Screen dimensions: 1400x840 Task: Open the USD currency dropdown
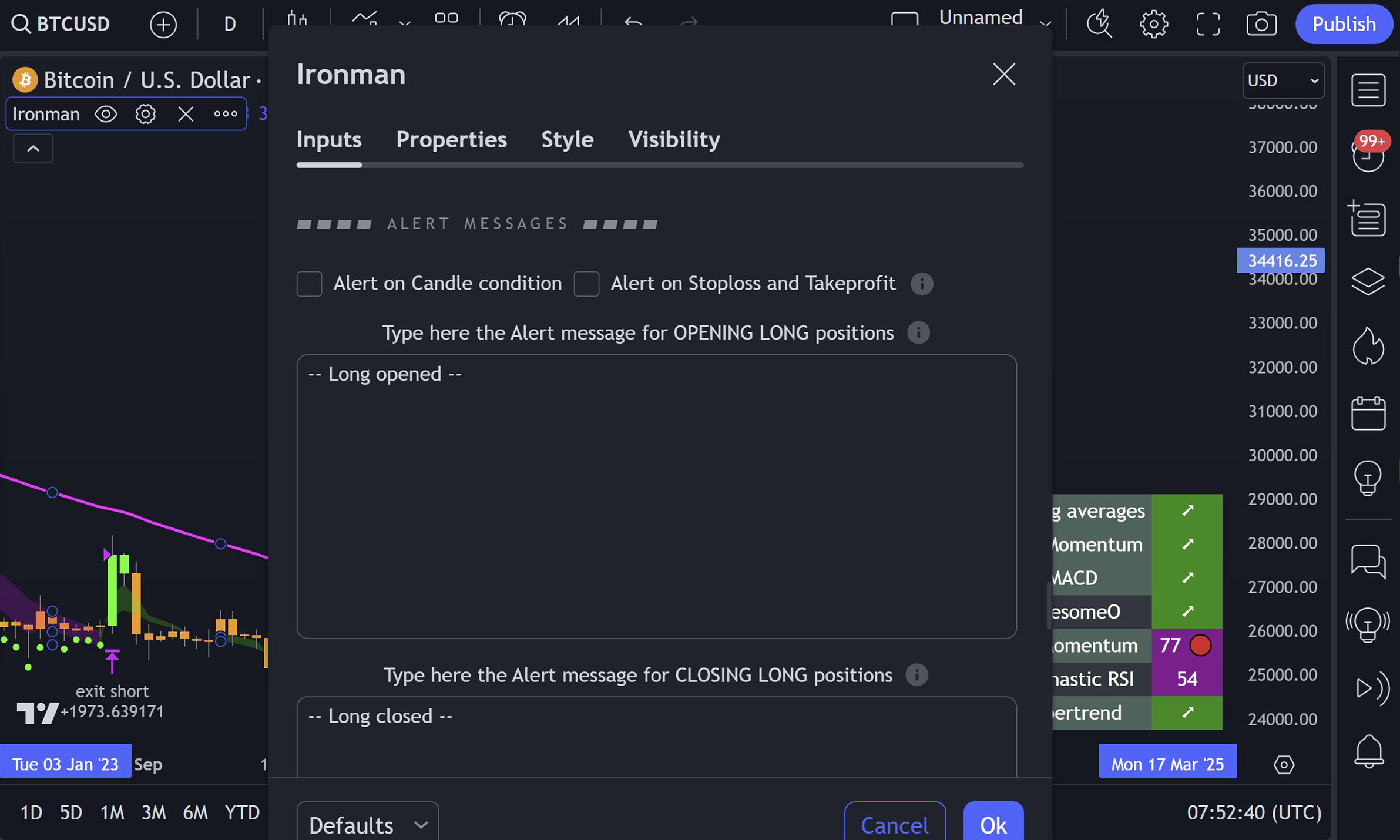1283,80
